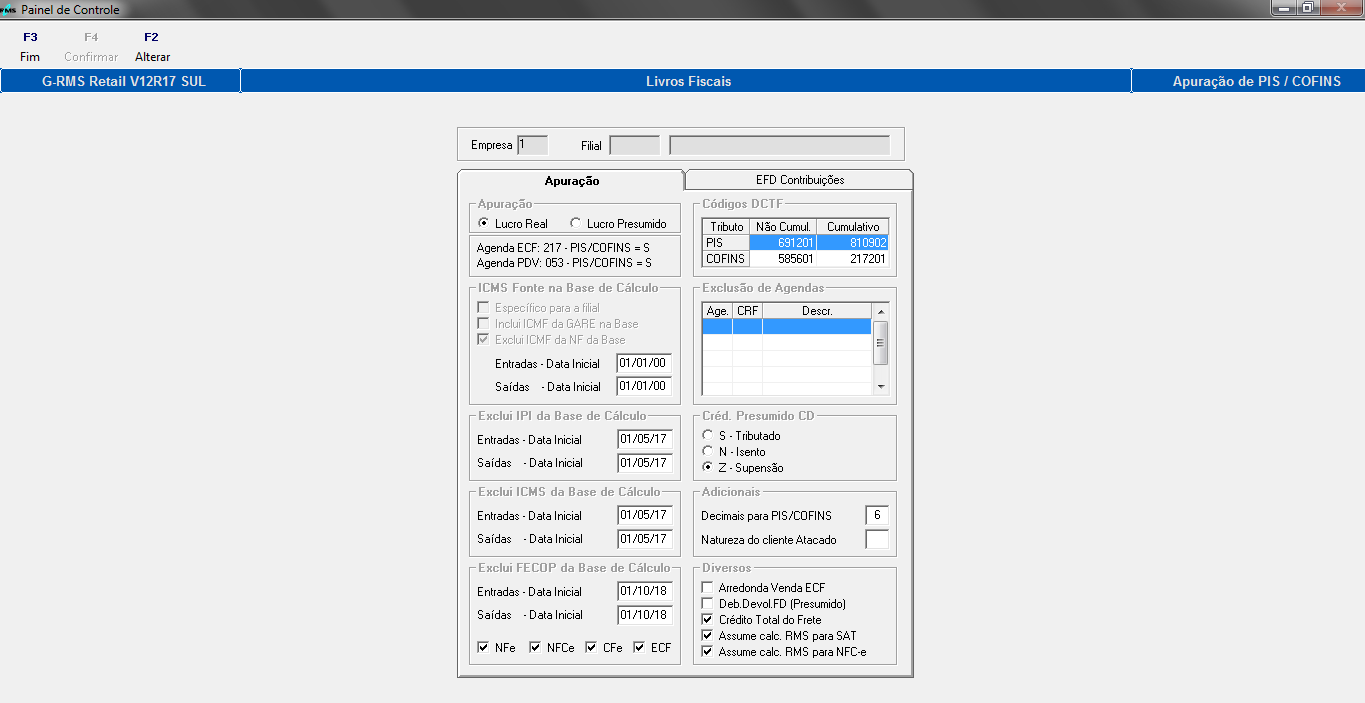
Task: Click ICMS Fonte Entradas date field
Action: (644, 363)
